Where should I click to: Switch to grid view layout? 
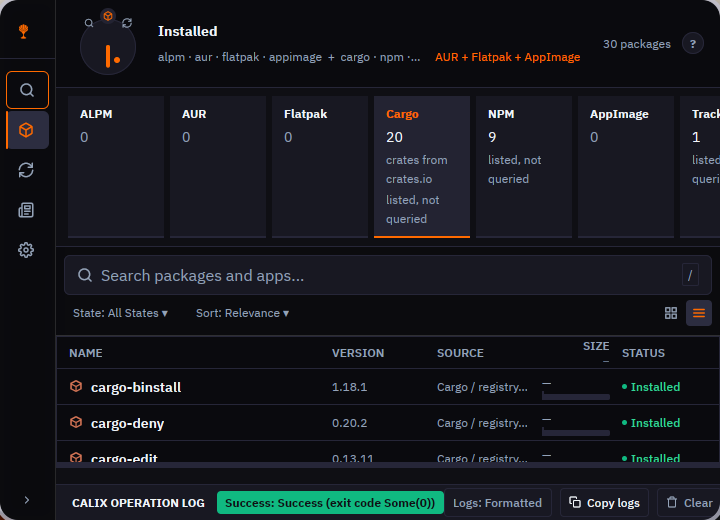tap(671, 313)
